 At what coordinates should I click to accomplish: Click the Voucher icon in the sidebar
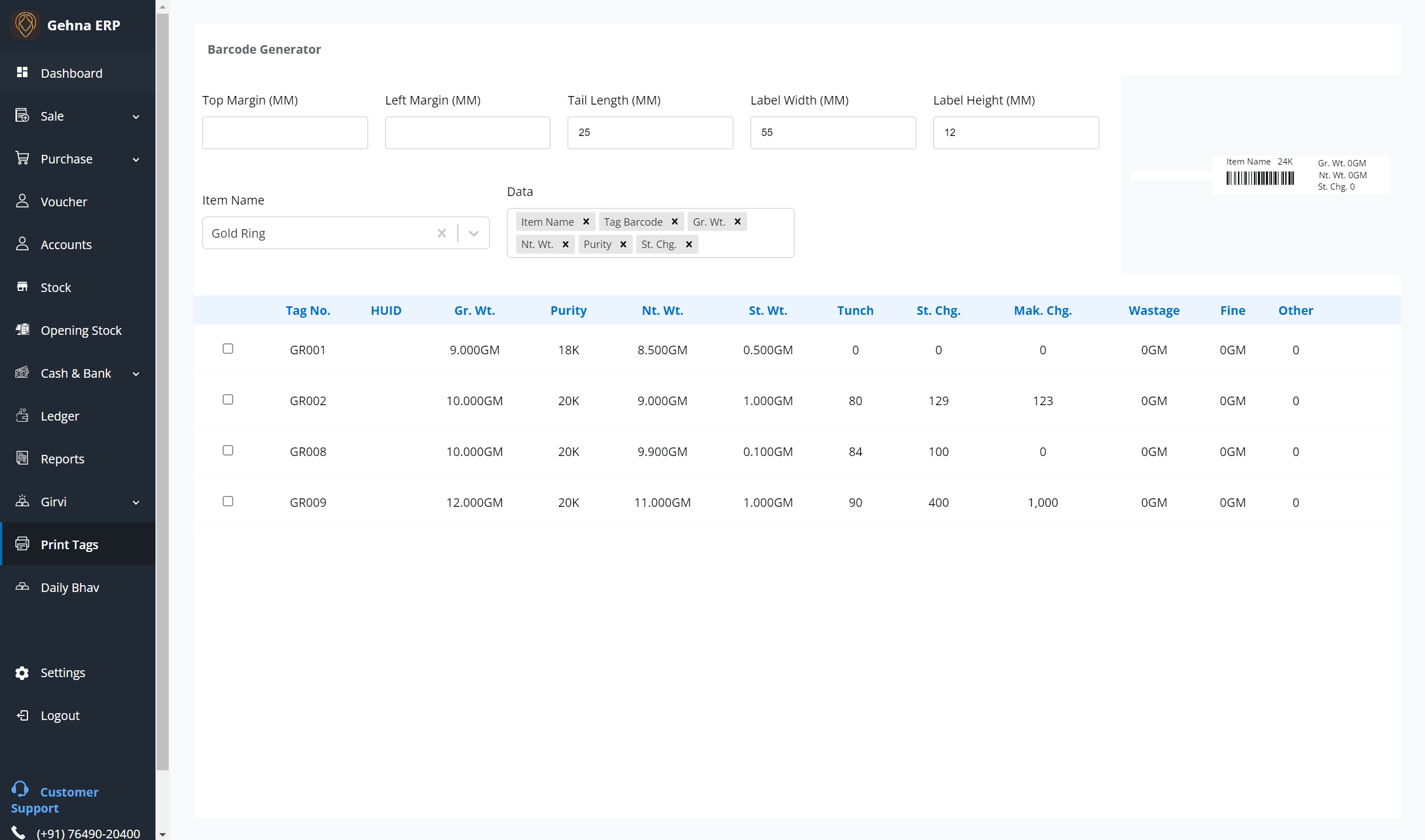coord(22,201)
